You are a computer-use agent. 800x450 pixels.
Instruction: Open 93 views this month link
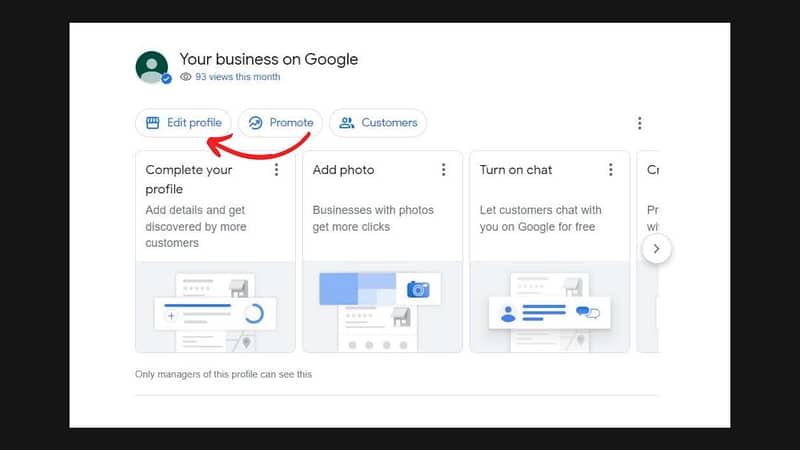[237, 77]
